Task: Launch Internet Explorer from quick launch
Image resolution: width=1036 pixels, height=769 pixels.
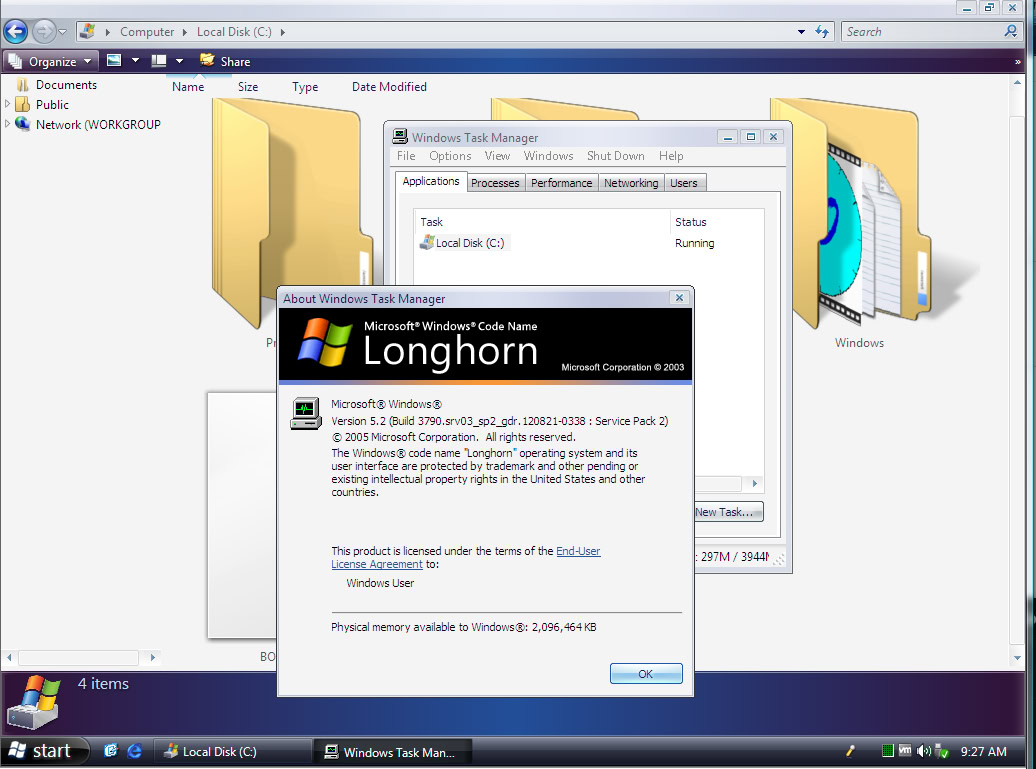Action: [x=134, y=751]
